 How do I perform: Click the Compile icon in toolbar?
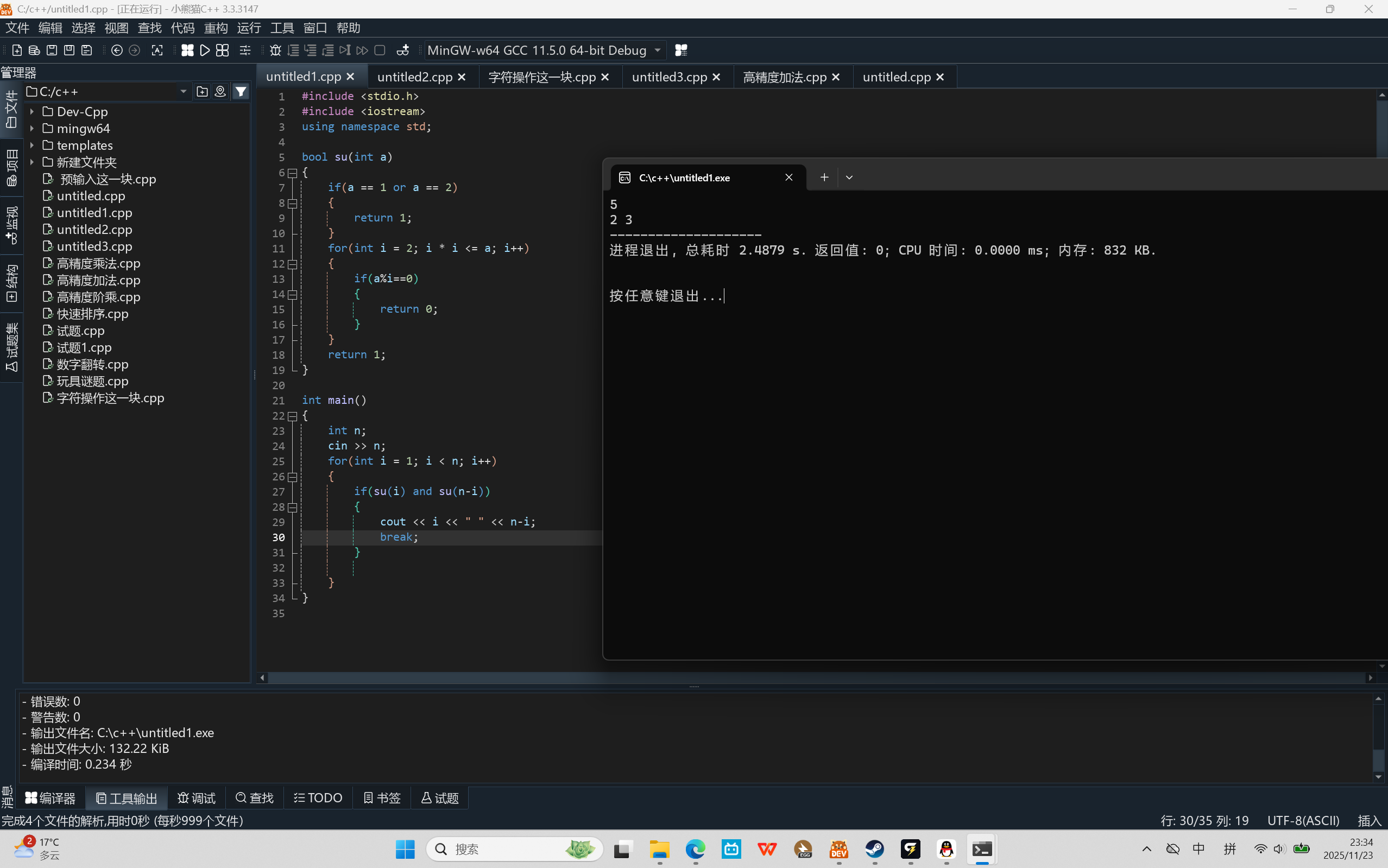[187, 50]
